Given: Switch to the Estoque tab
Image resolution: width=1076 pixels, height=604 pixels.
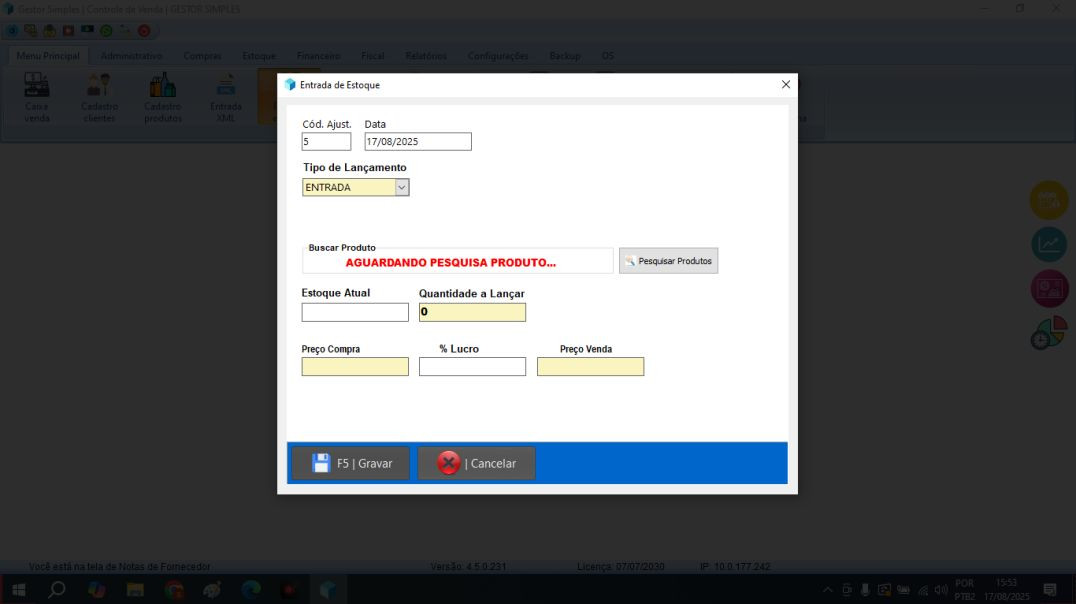Looking at the screenshot, I should coord(259,56).
